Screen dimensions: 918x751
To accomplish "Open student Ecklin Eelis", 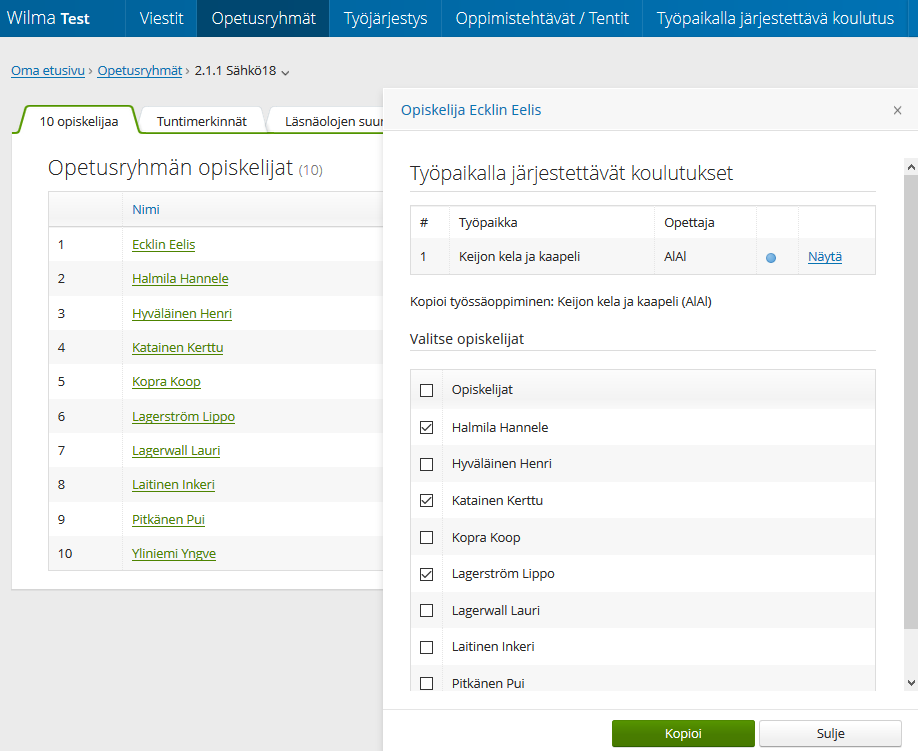I will pos(163,245).
